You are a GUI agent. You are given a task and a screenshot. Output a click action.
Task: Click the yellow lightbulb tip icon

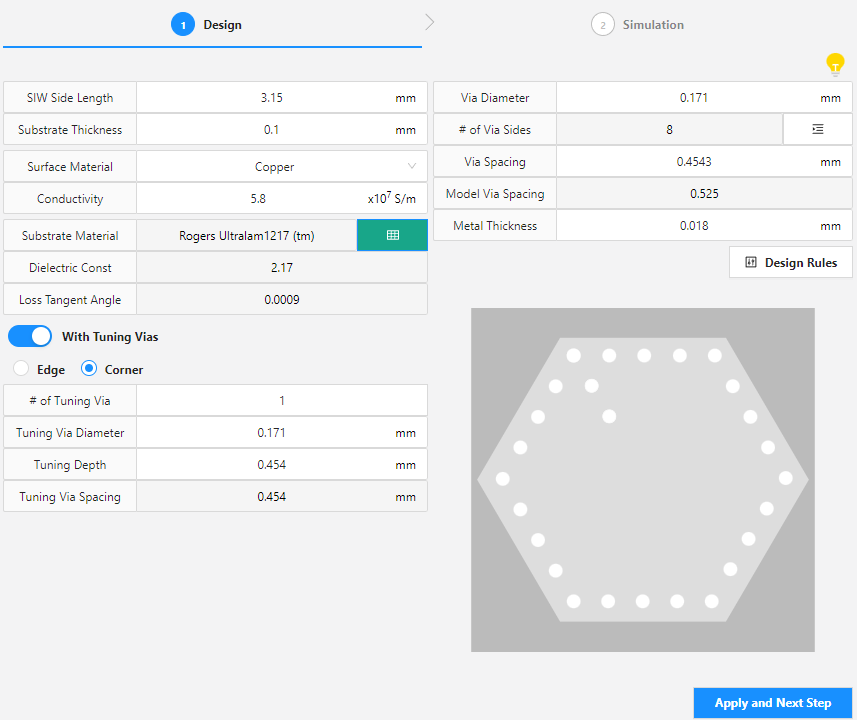835,64
